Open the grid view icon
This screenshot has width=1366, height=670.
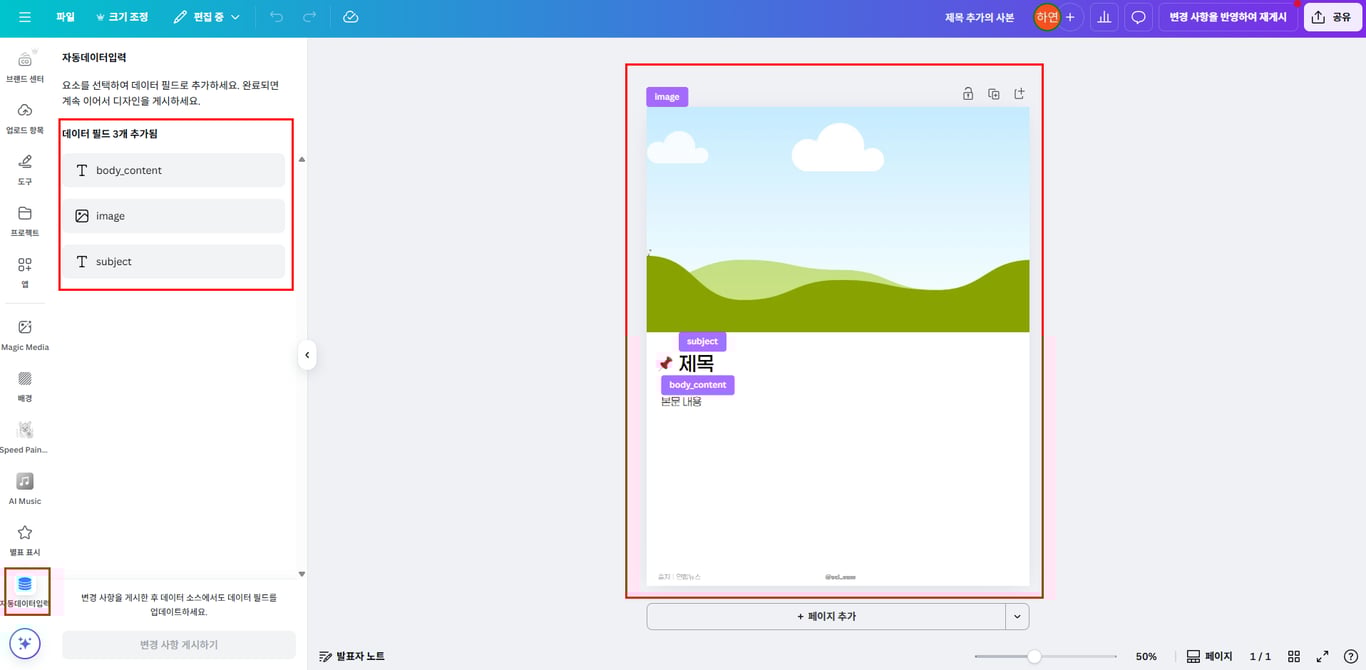tap(1294, 657)
